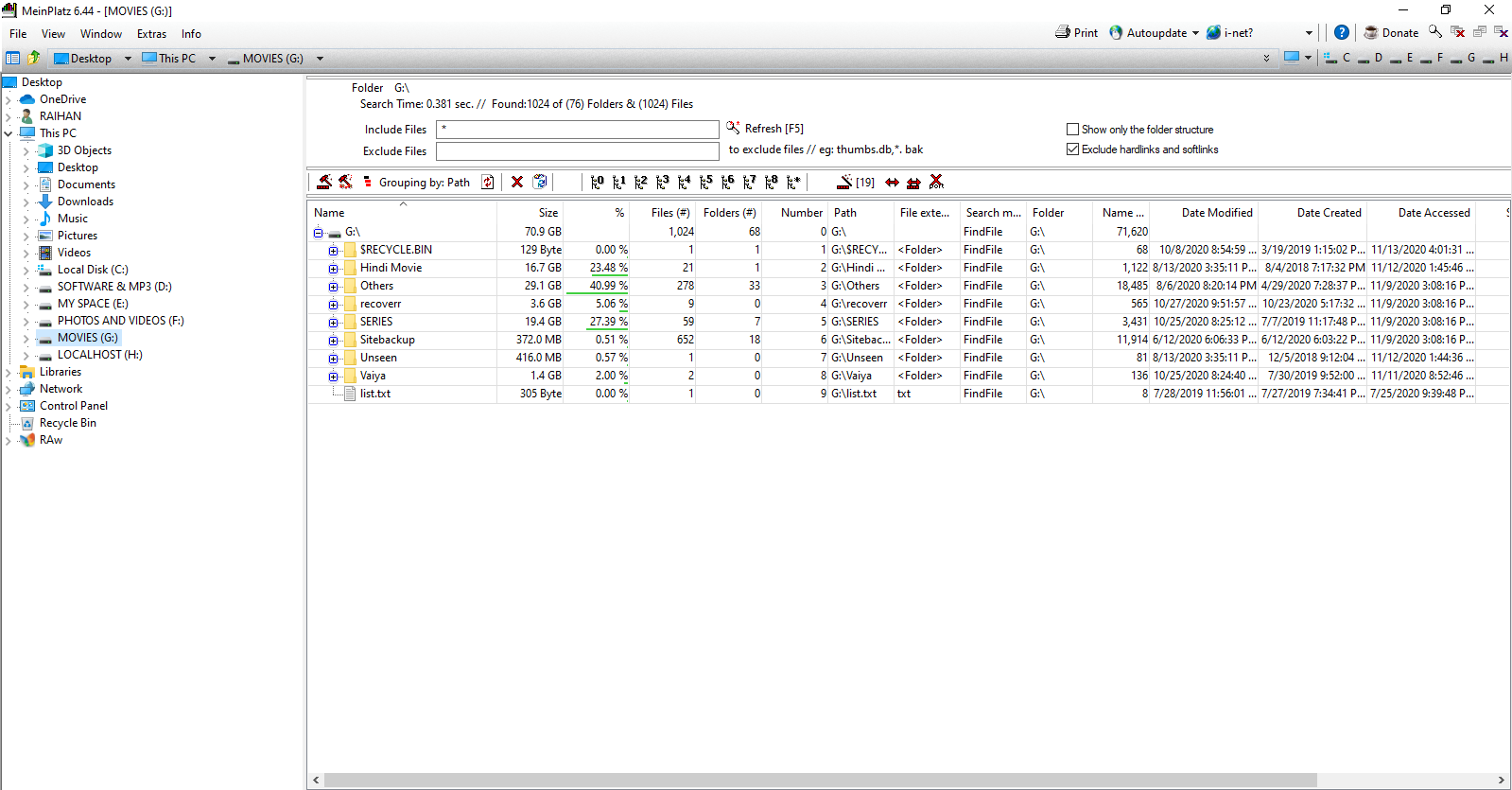Click the level 3 tree expand icon
1512x790 pixels.
pos(662,182)
